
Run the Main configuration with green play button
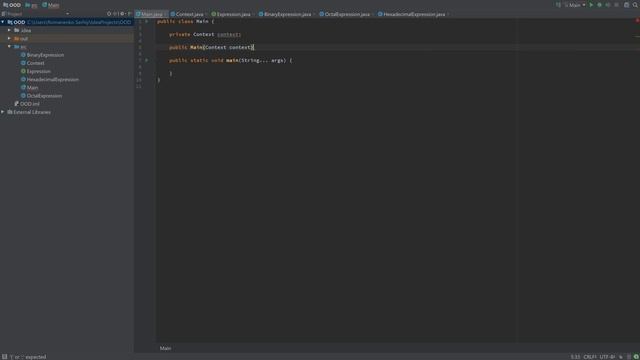click(x=591, y=5)
